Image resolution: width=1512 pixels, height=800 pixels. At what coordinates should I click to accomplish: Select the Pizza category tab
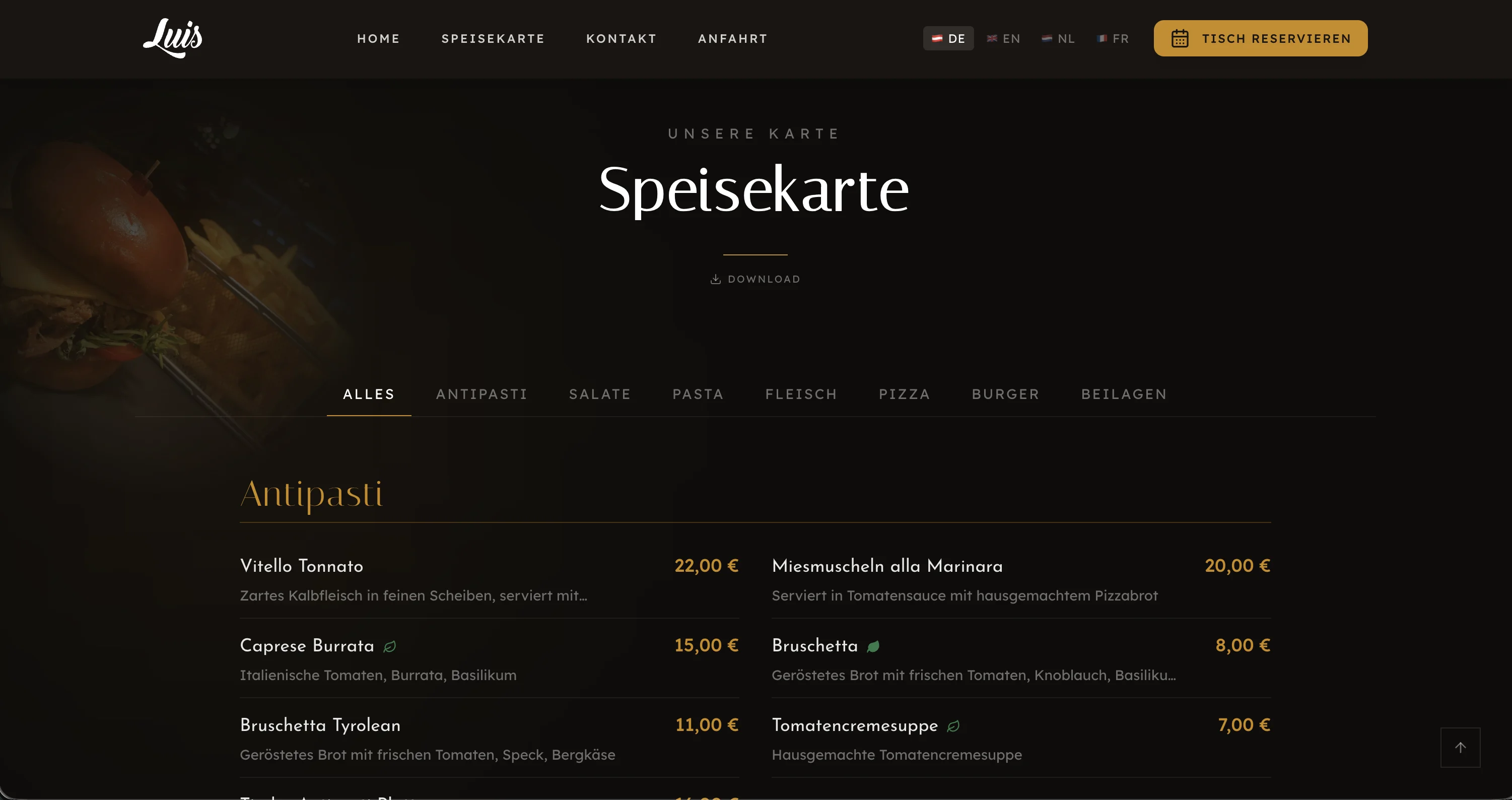pos(905,394)
